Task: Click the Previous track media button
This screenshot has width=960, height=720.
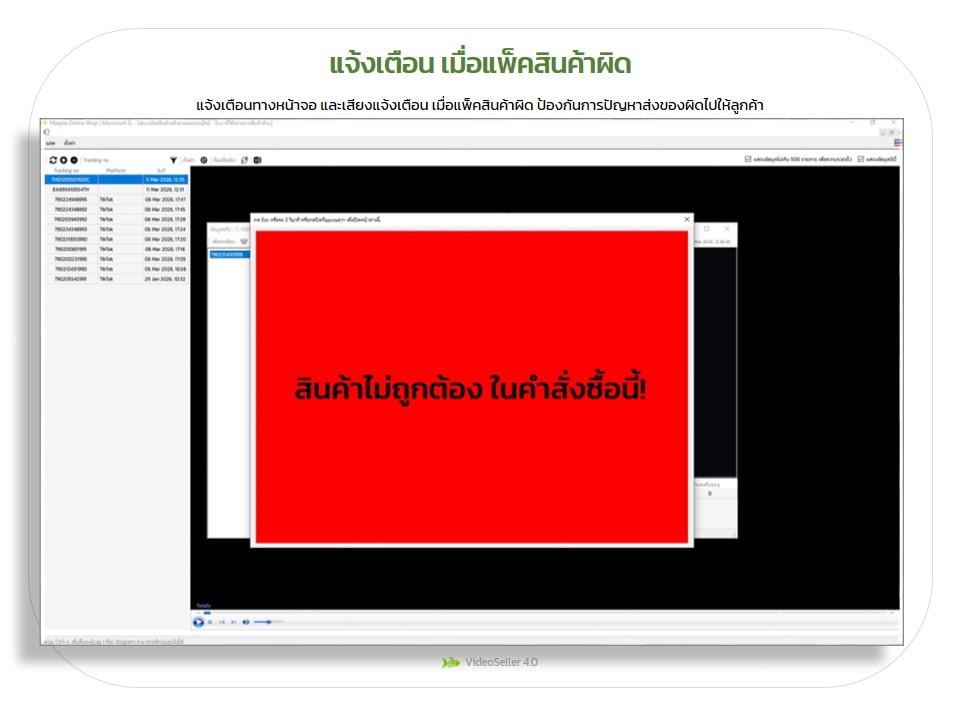Action: pos(222,622)
